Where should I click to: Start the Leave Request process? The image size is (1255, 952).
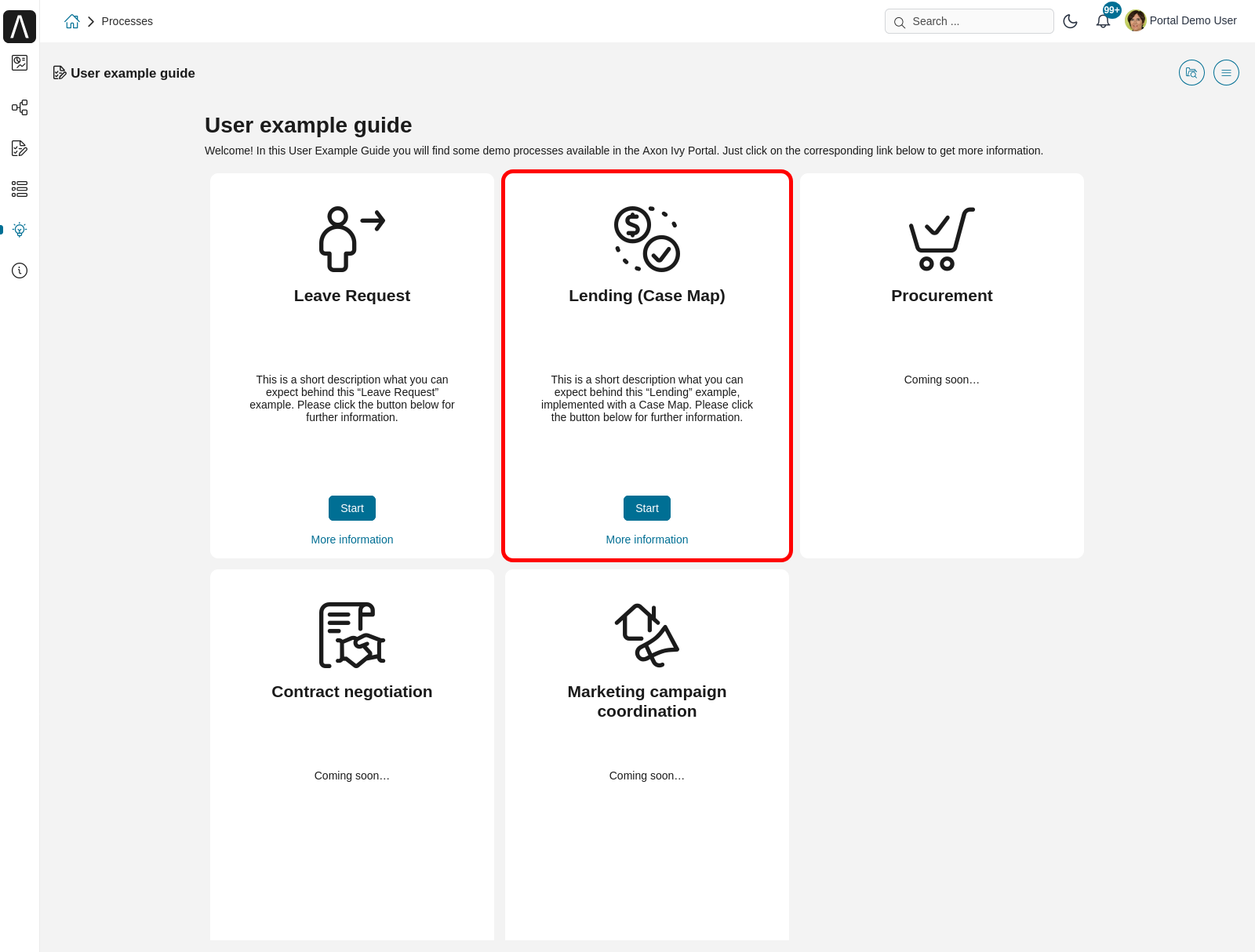coord(351,507)
